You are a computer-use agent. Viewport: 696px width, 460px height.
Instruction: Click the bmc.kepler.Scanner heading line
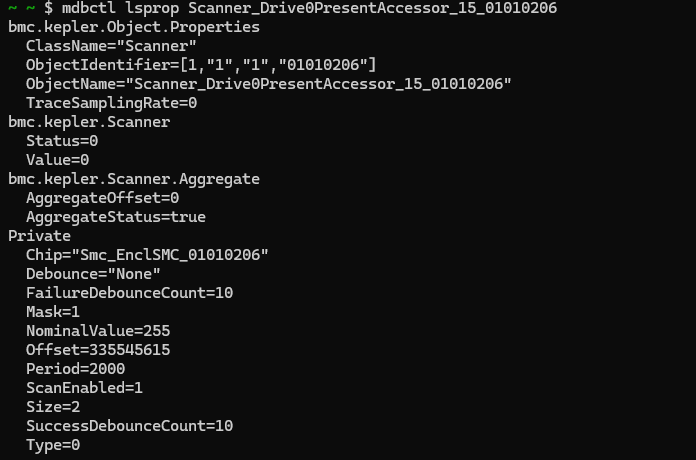coord(89,122)
